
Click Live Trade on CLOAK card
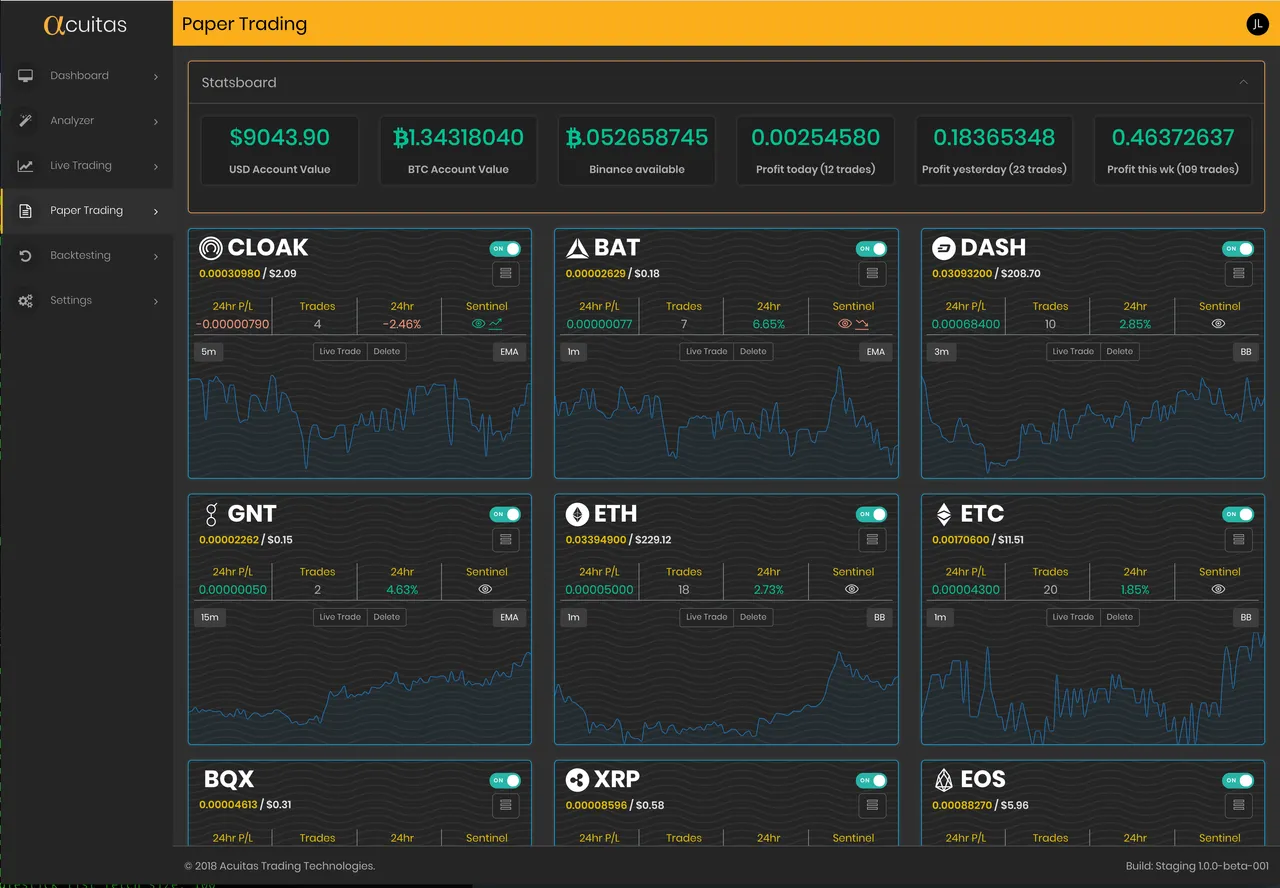point(340,352)
